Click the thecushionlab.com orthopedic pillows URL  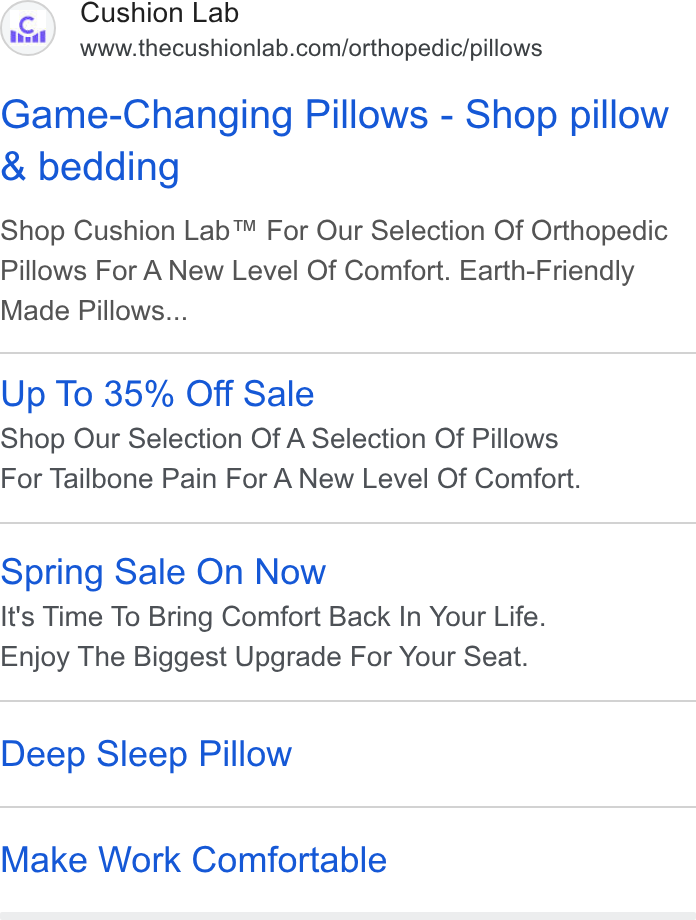pos(311,48)
